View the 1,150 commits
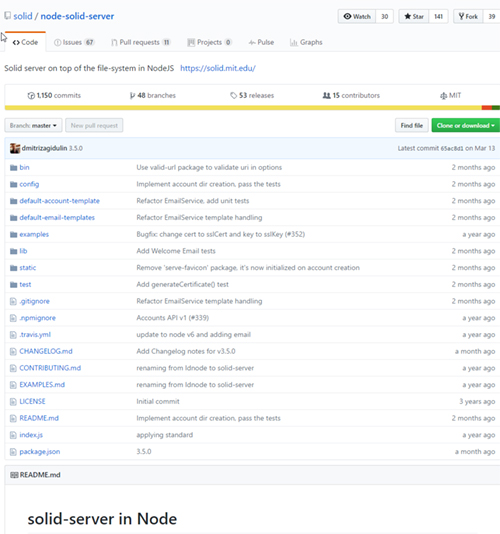Viewport: 500px width, 534px height. click(54, 95)
